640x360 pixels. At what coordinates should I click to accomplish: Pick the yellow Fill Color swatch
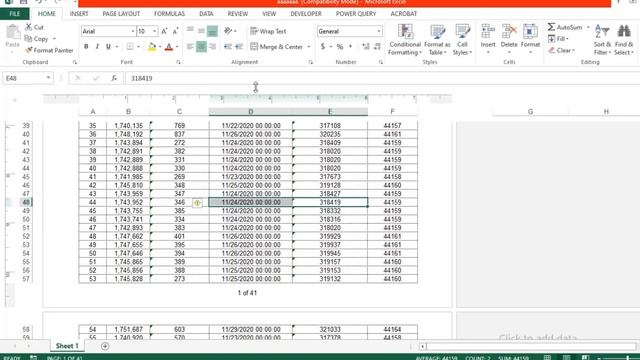click(x=152, y=47)
